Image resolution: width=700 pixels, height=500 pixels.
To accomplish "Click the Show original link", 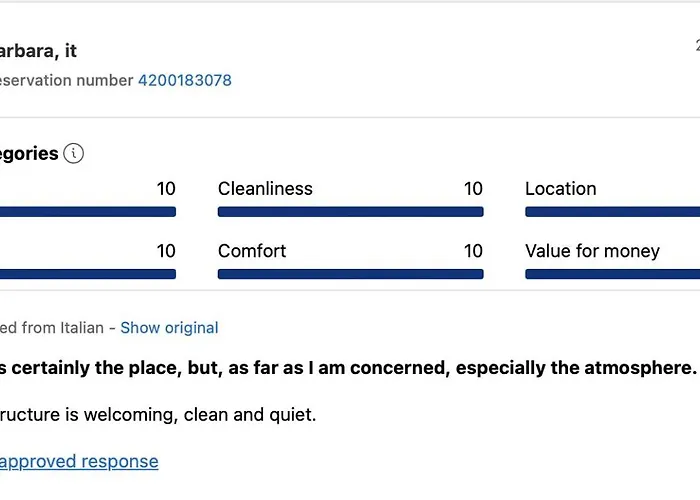I will coord(169,328).
